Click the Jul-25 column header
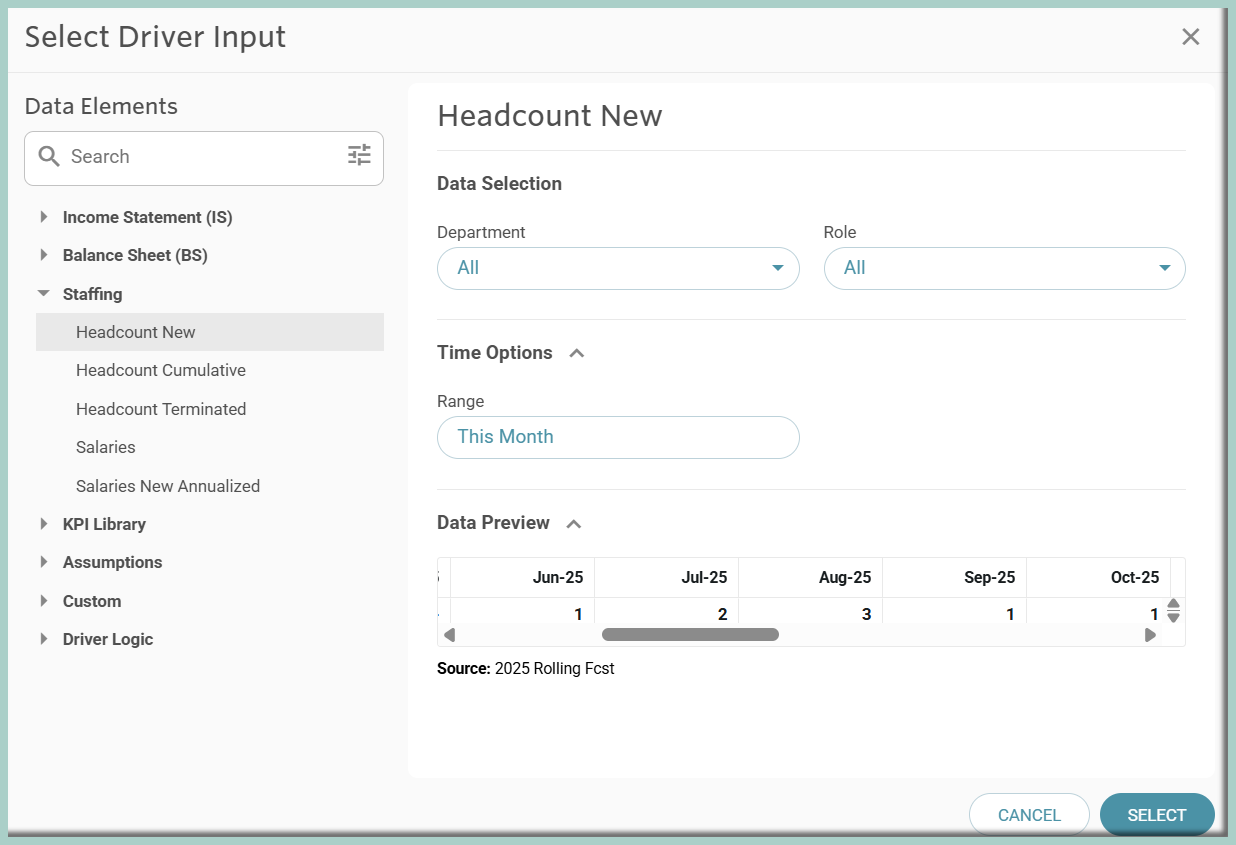 pos(667,577)
